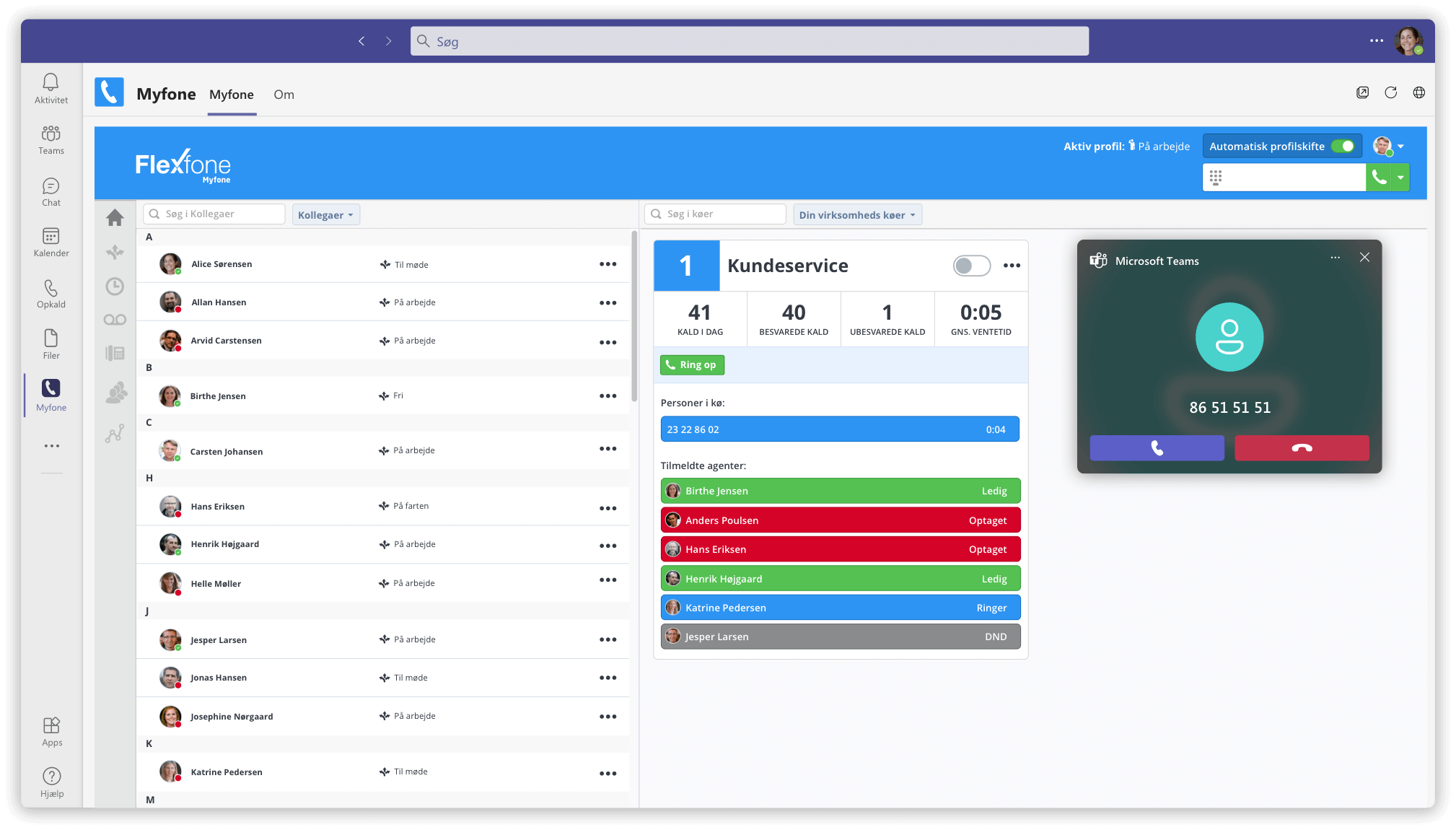Click the Ring op button
The width and height of the screenshot is (1456, 830).
(692, 365)
